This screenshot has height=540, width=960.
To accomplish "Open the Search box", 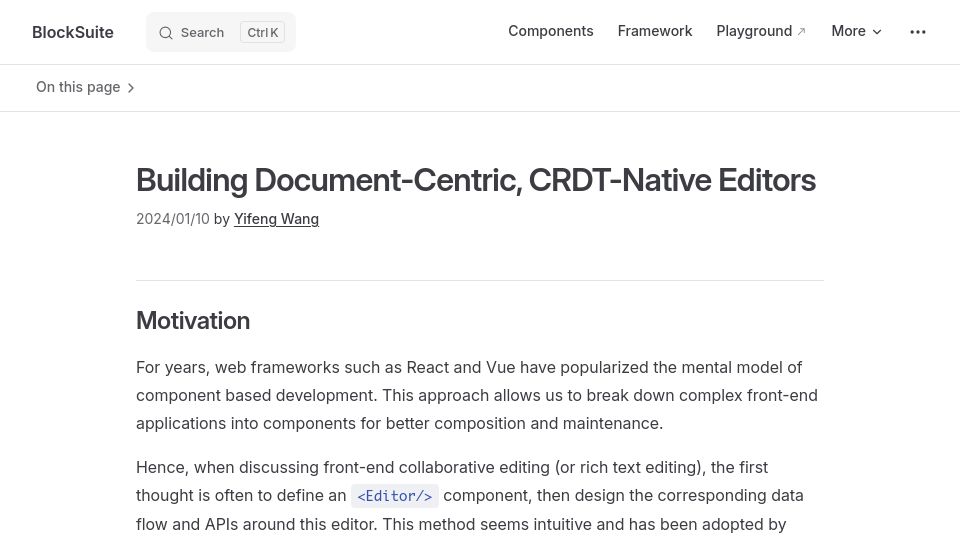I will click(x=220, y=32).
